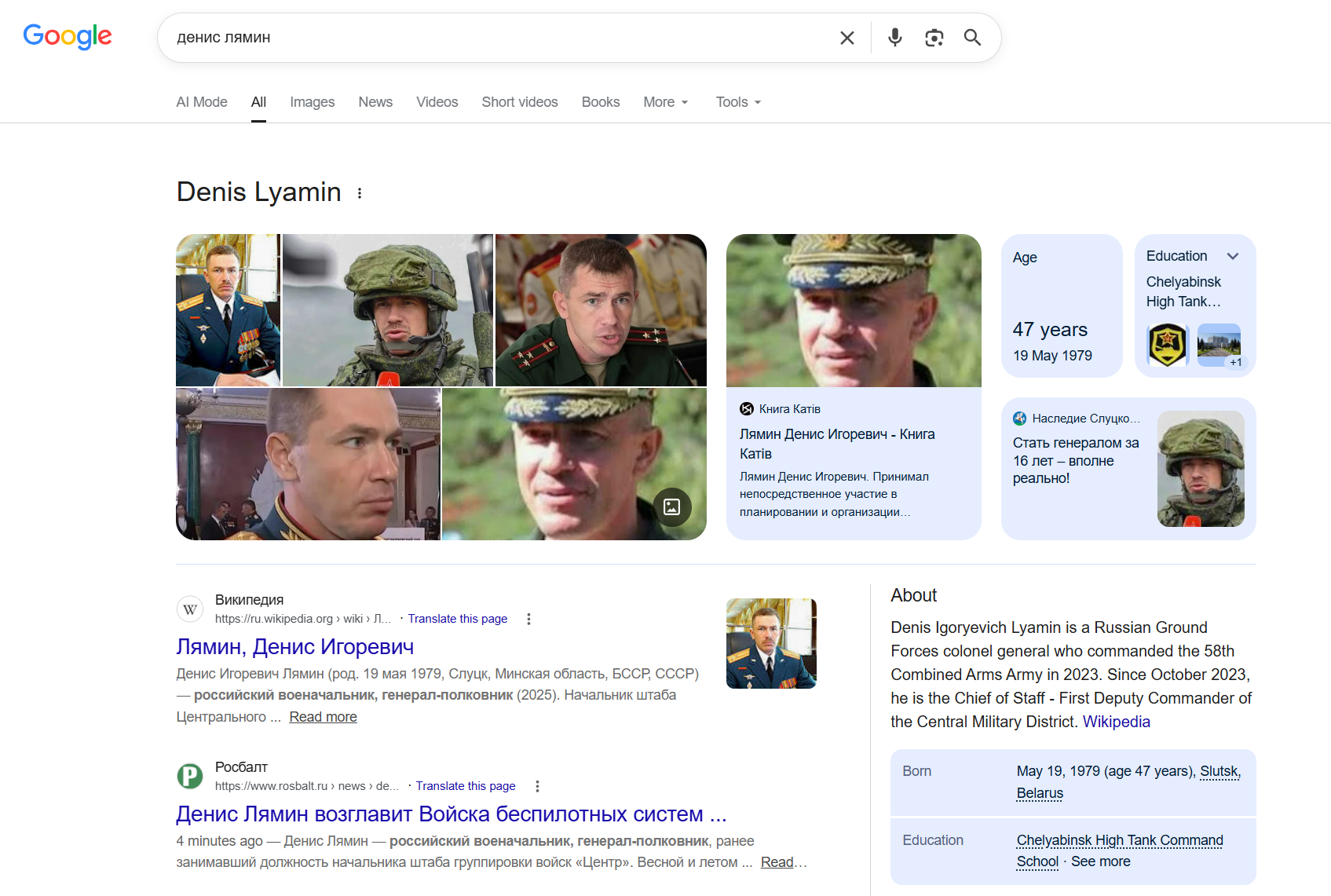Start voice search with the microphone icon
The height and width of the screenshot is (896, 1331).
click(x=895, y=38)
